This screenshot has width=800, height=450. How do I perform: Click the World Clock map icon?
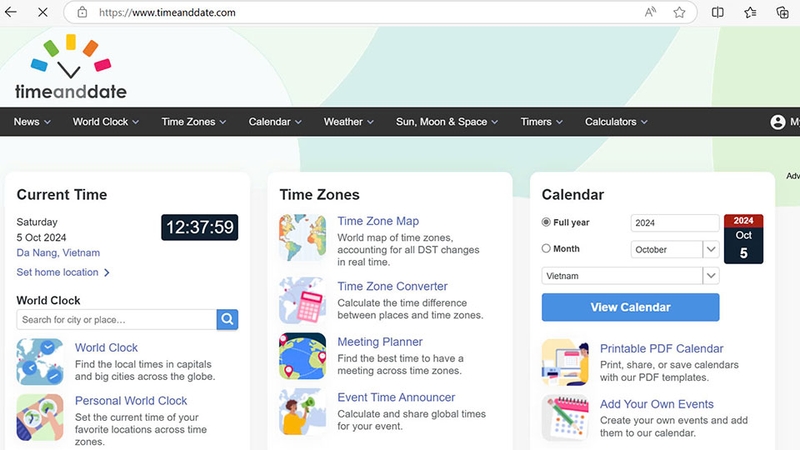tap(40, 362)
